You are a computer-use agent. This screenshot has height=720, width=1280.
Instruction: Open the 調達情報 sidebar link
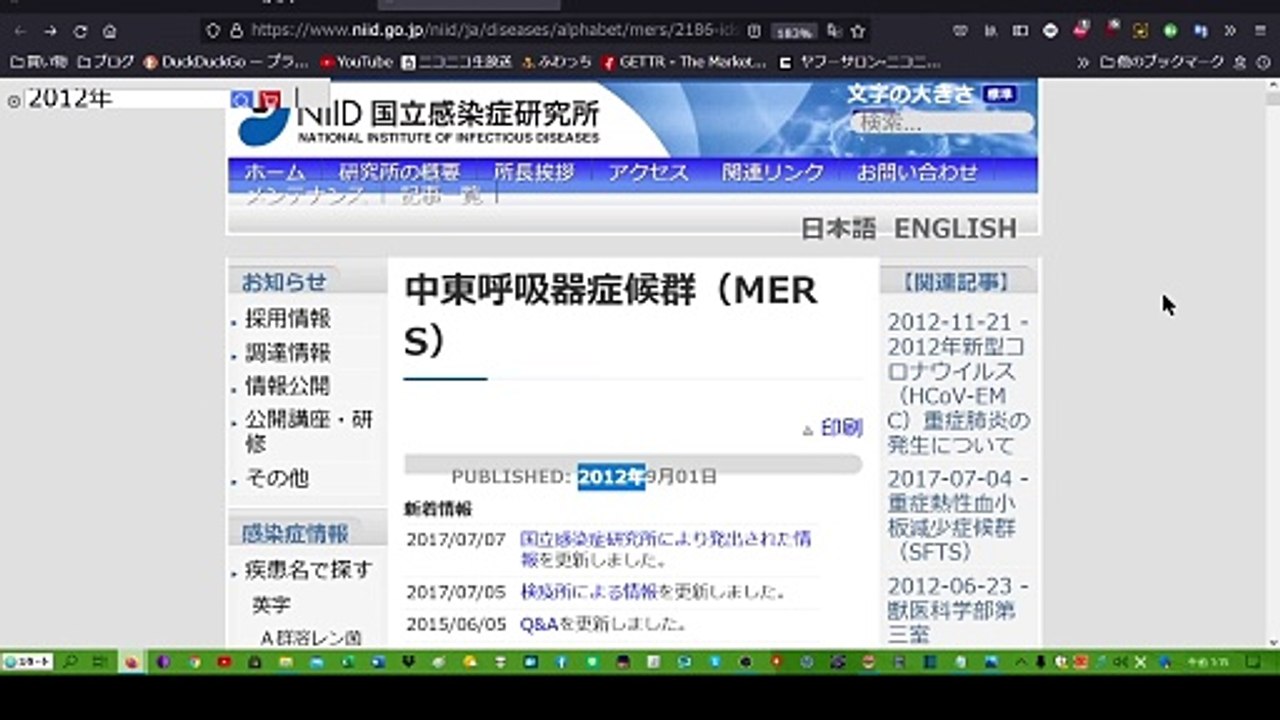(x=288, y=353)
